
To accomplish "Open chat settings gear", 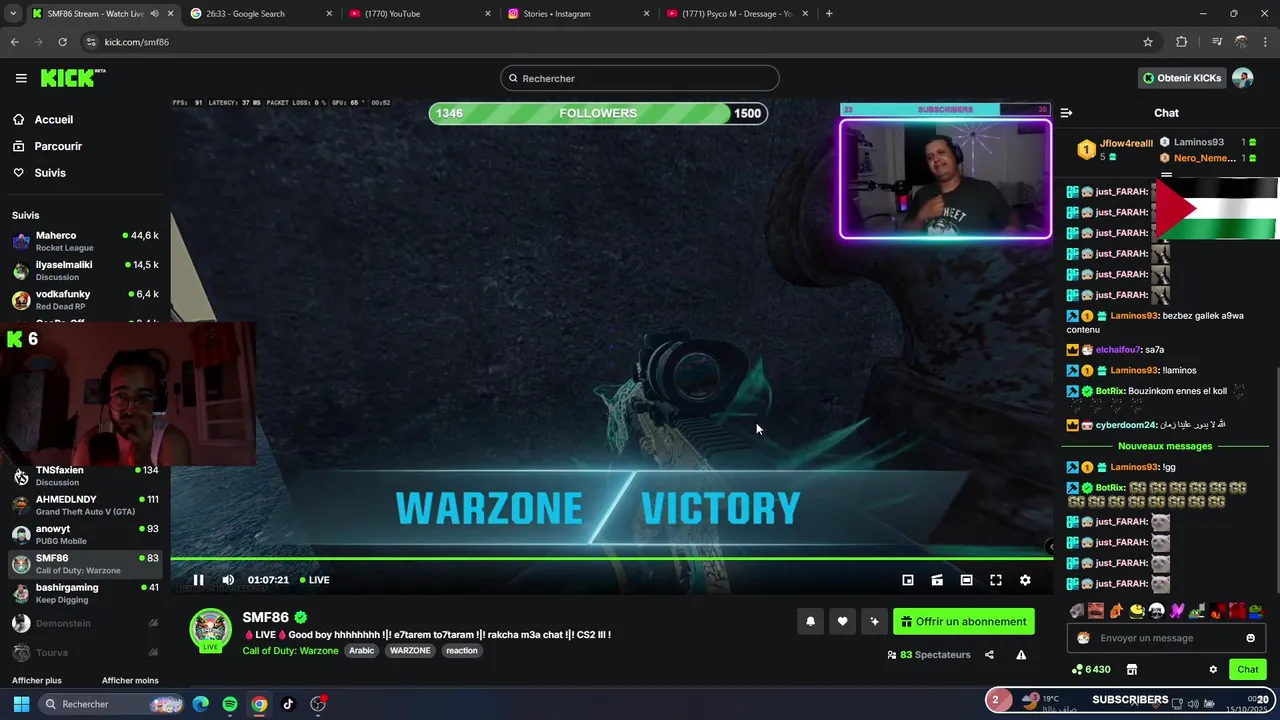I will 1213,670.
